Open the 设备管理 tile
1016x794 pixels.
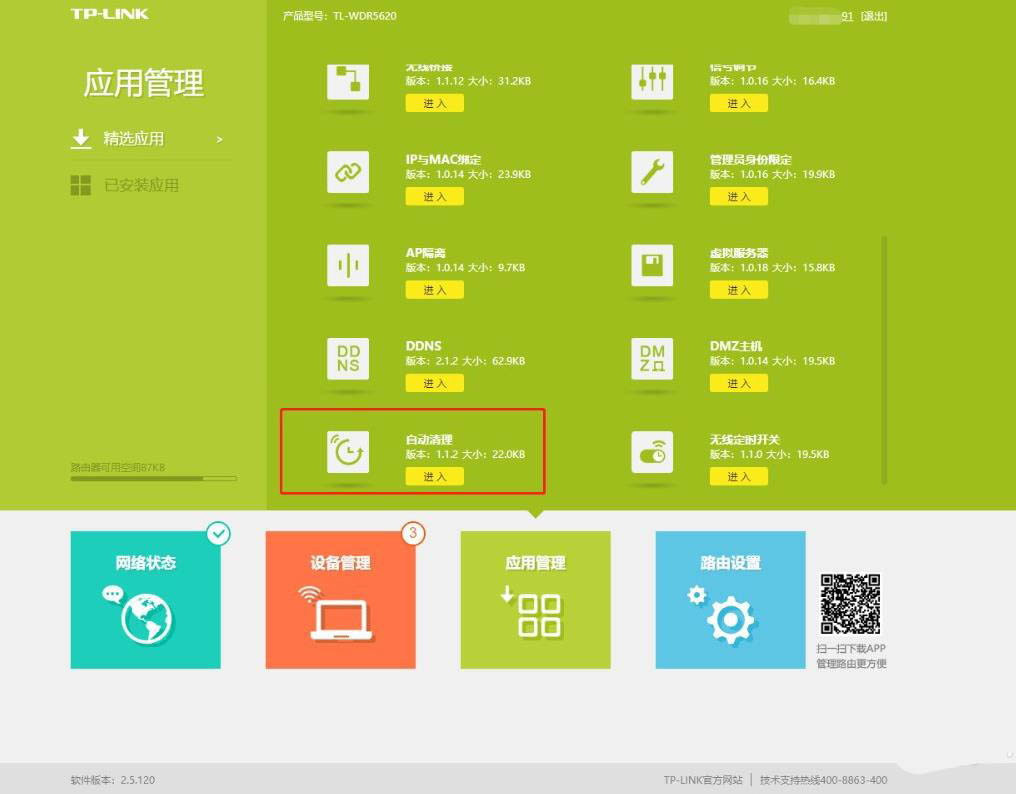340,600
